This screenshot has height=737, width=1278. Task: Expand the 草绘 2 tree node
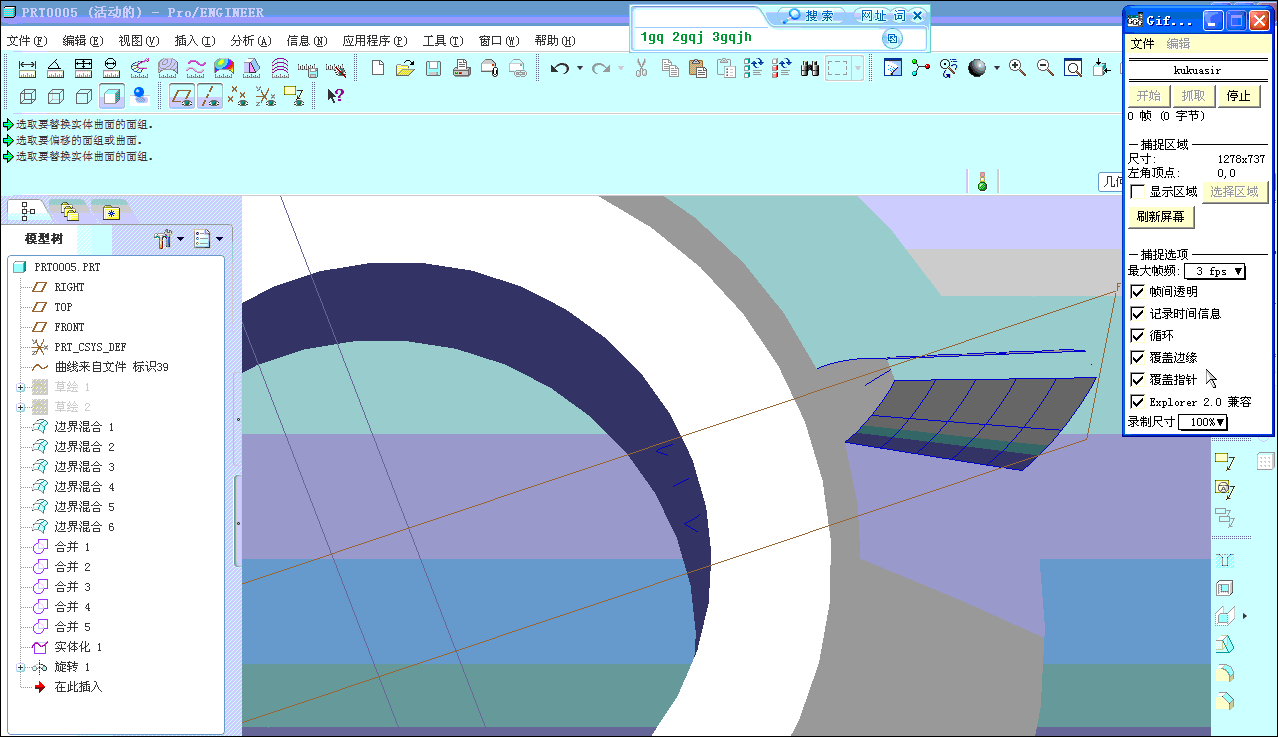[x=20, y=407]
